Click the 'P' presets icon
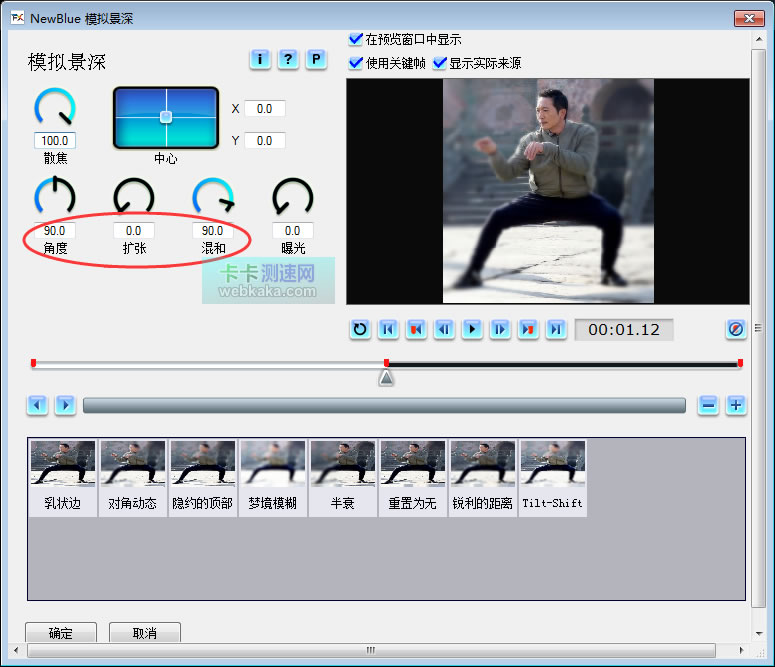This screenshot has width=775, height=667. 316,60
